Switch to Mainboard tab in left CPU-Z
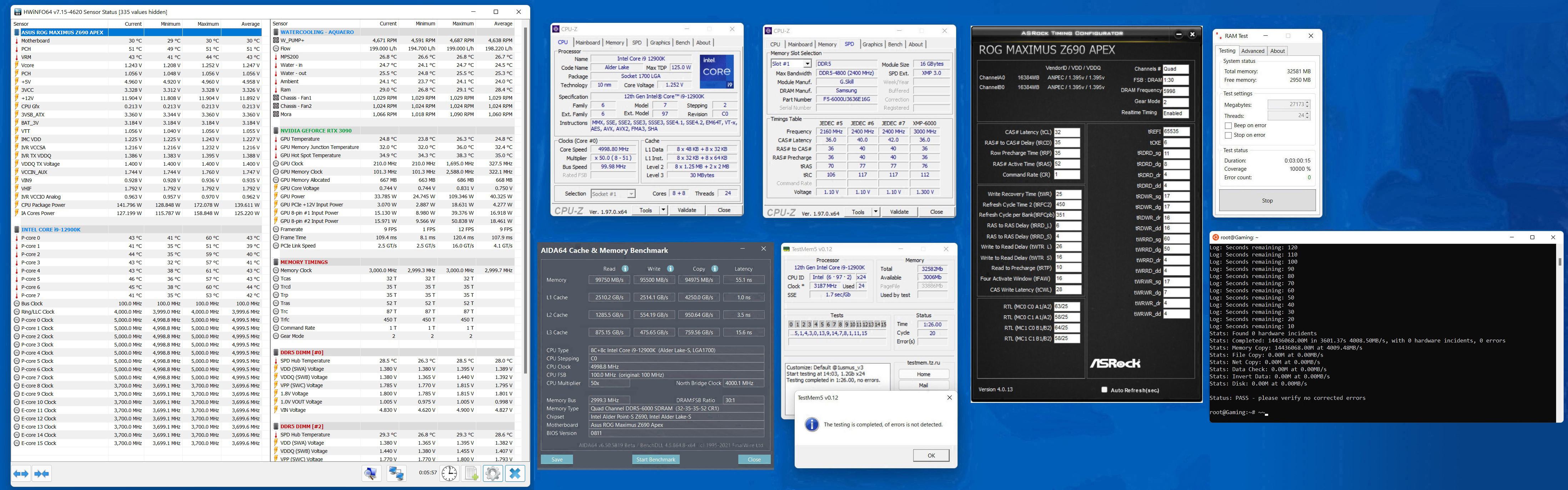The image size is (1568, 490). (x=587, y=42)
